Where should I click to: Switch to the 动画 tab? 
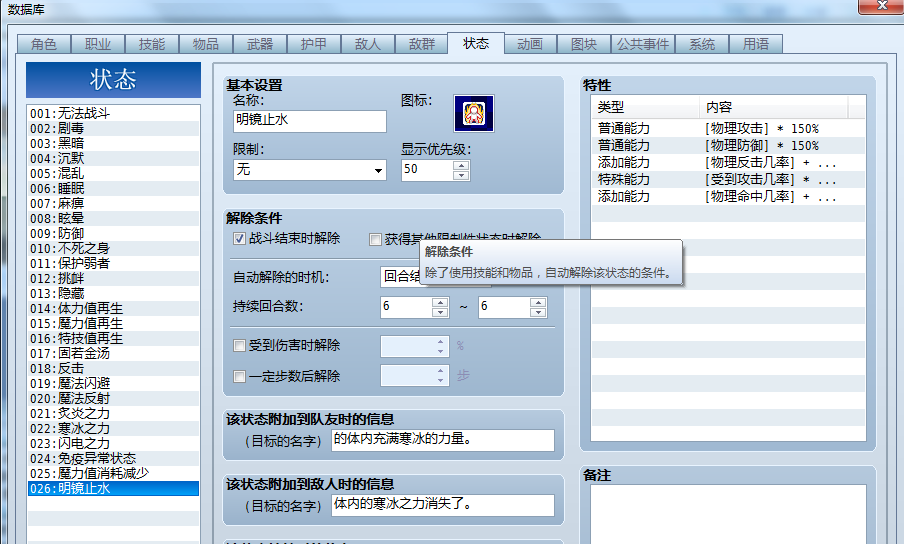pyautogui.click(x=530, y=44)
